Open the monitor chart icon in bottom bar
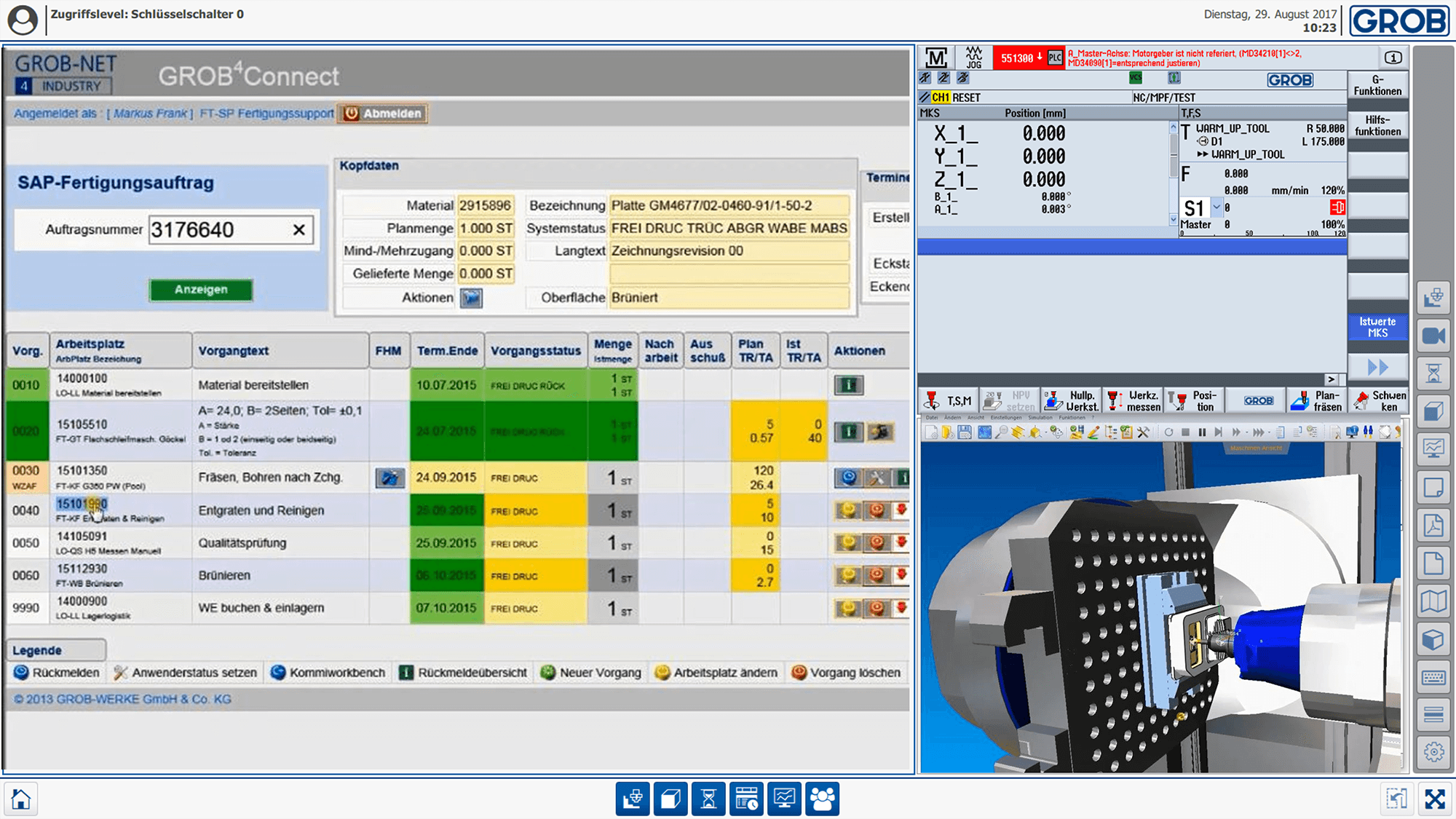 (x=784, y=799)
